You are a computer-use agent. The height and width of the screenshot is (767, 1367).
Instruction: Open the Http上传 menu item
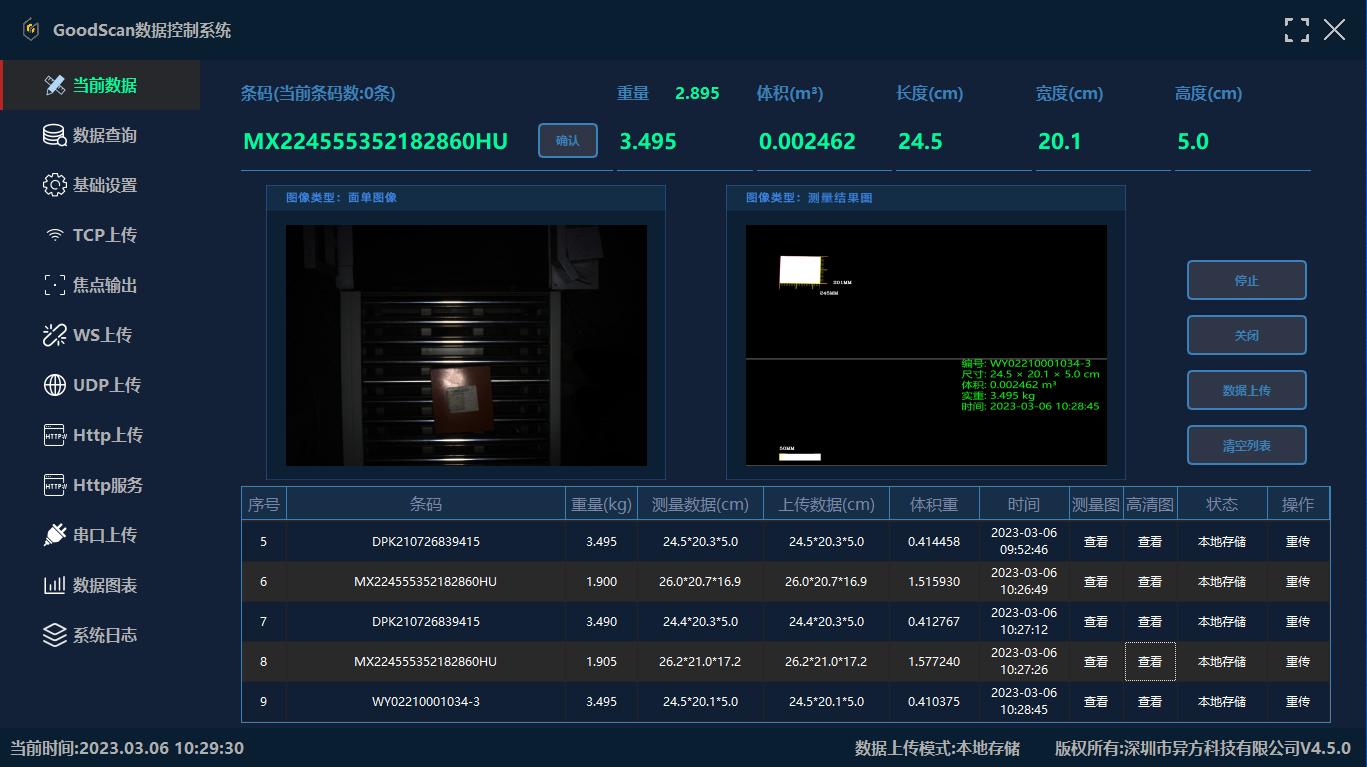pos(107,435)
